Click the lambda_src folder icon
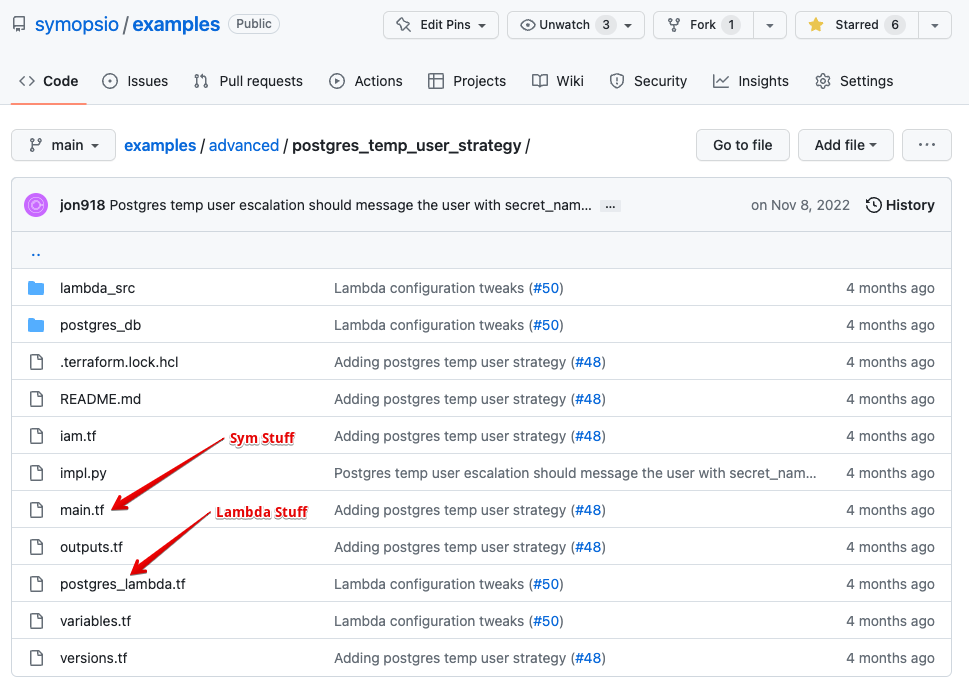 (x=36, y=288)
